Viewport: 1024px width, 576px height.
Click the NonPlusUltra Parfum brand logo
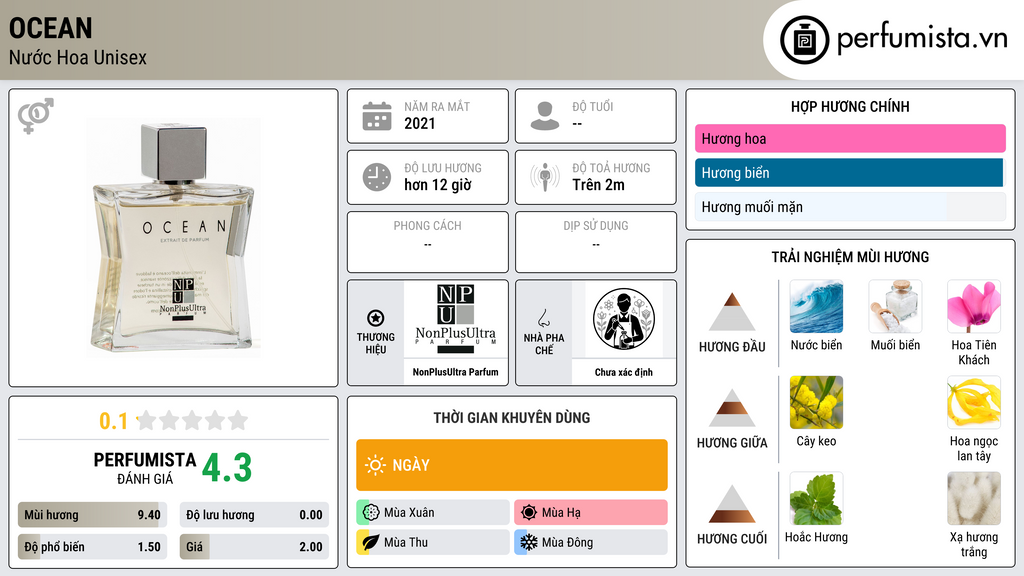click(x=455, y=319)
